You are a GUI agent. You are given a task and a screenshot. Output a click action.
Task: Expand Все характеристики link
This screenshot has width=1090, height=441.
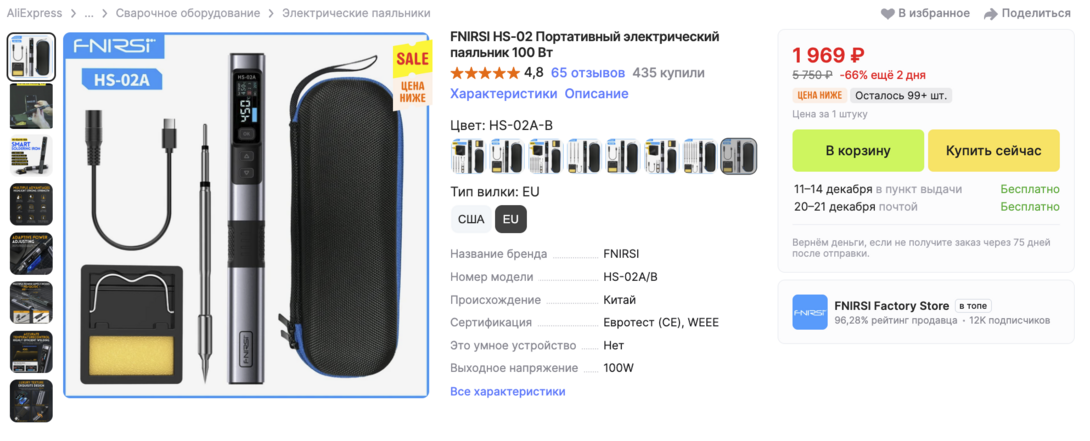(x=507, y=392)
